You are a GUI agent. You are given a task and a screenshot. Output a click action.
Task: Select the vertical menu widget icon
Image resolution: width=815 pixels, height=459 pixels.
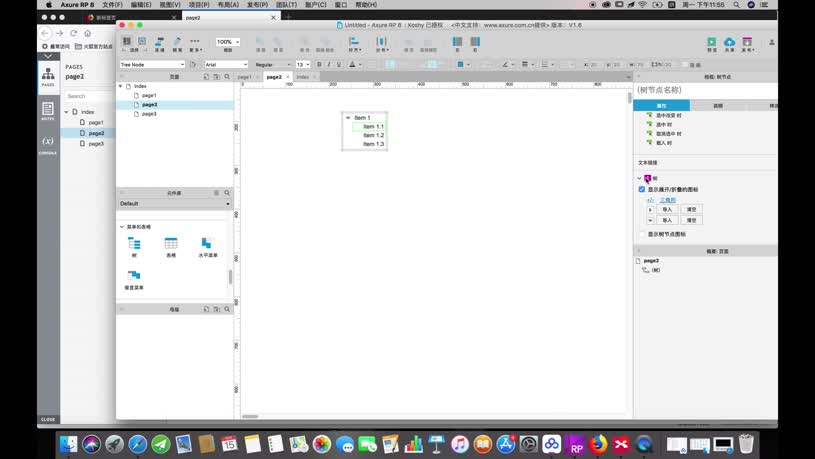point(134,276)
